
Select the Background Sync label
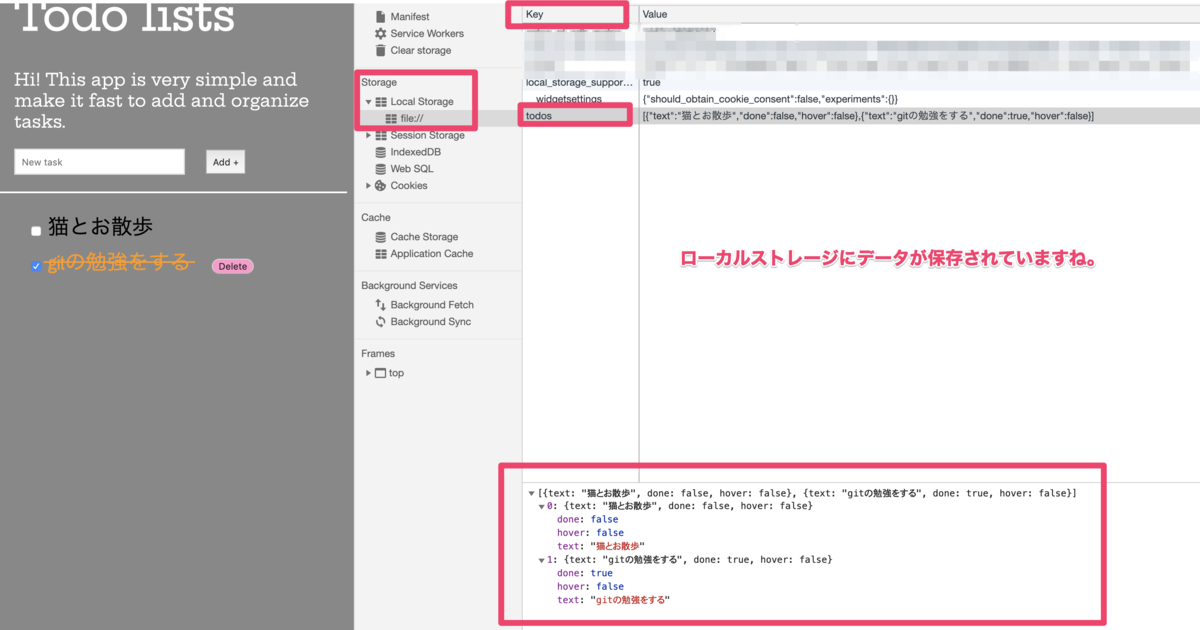pyautogui.click(x=431, y=322)
